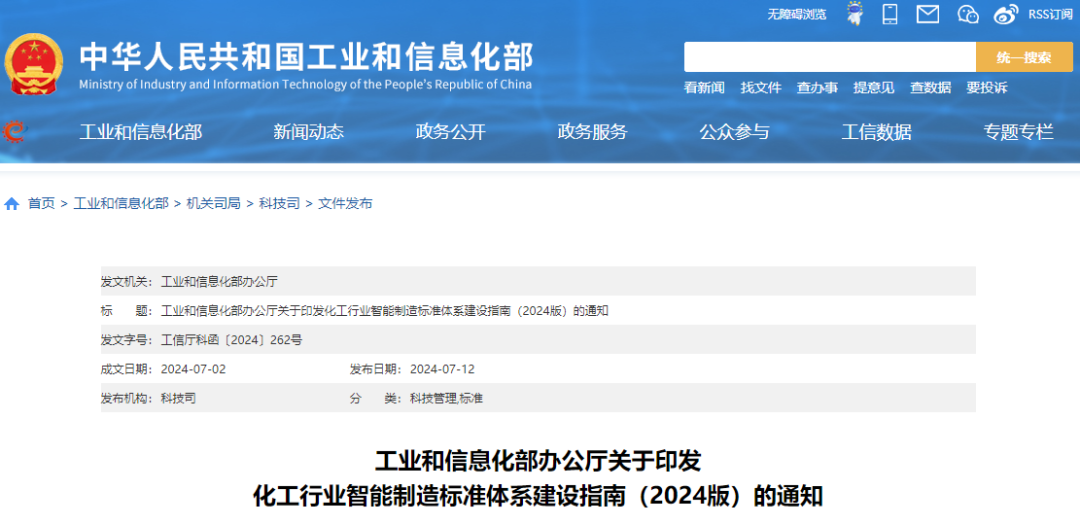
Task: Click the 要投诉 quick link
Action: 986,88
